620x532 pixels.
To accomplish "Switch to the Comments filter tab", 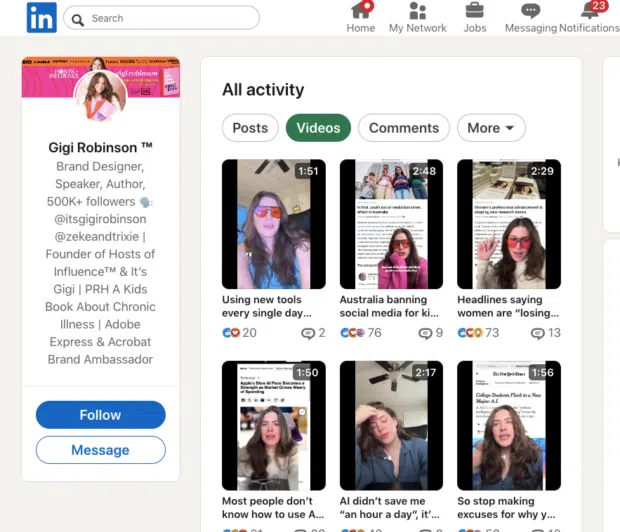I will [x=404, y=128].
